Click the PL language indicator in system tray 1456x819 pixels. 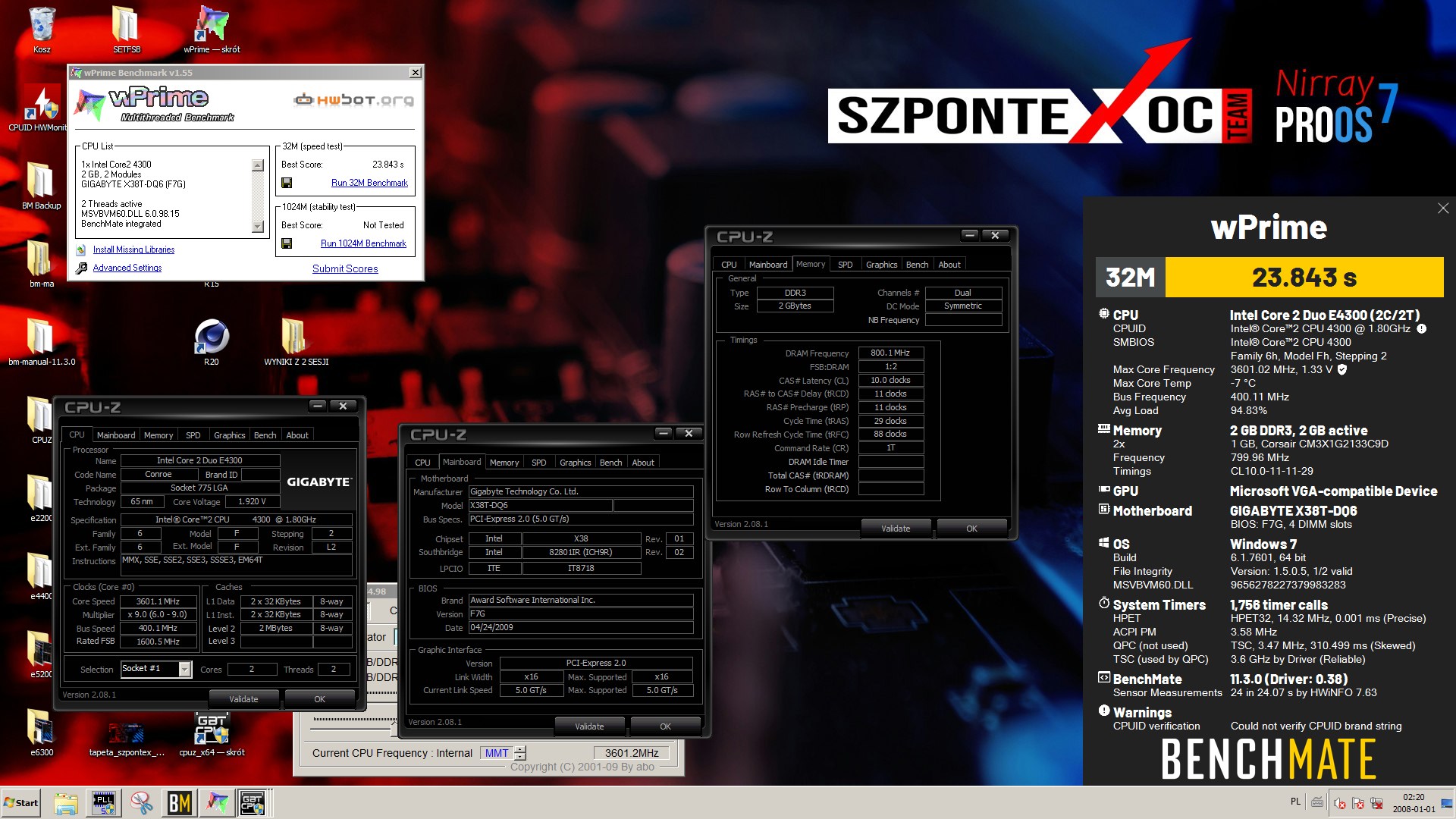coord(1295,802)
